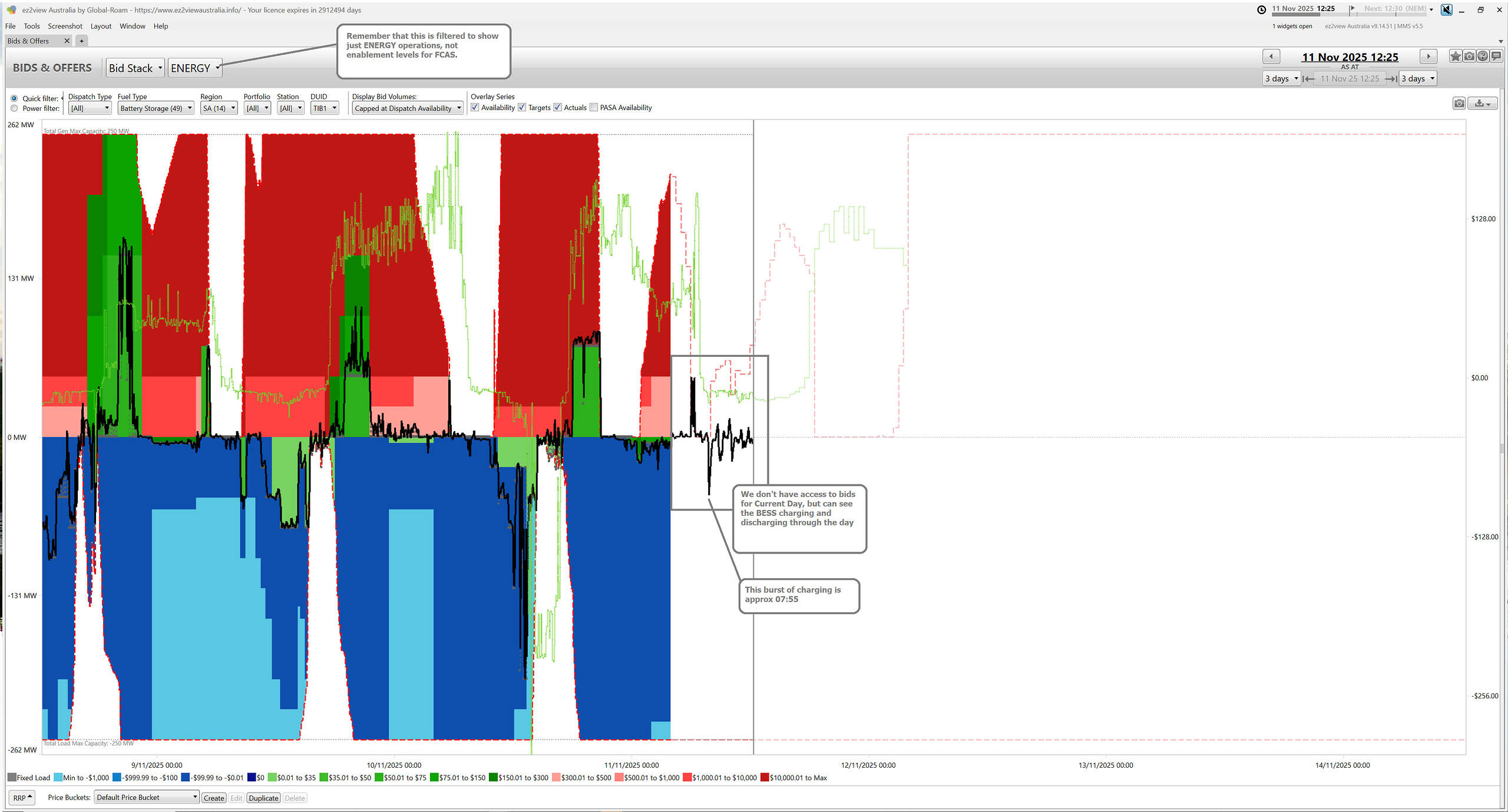1508x812 pixels.
Task: Open the question mark help icon
Action: 1483,57
